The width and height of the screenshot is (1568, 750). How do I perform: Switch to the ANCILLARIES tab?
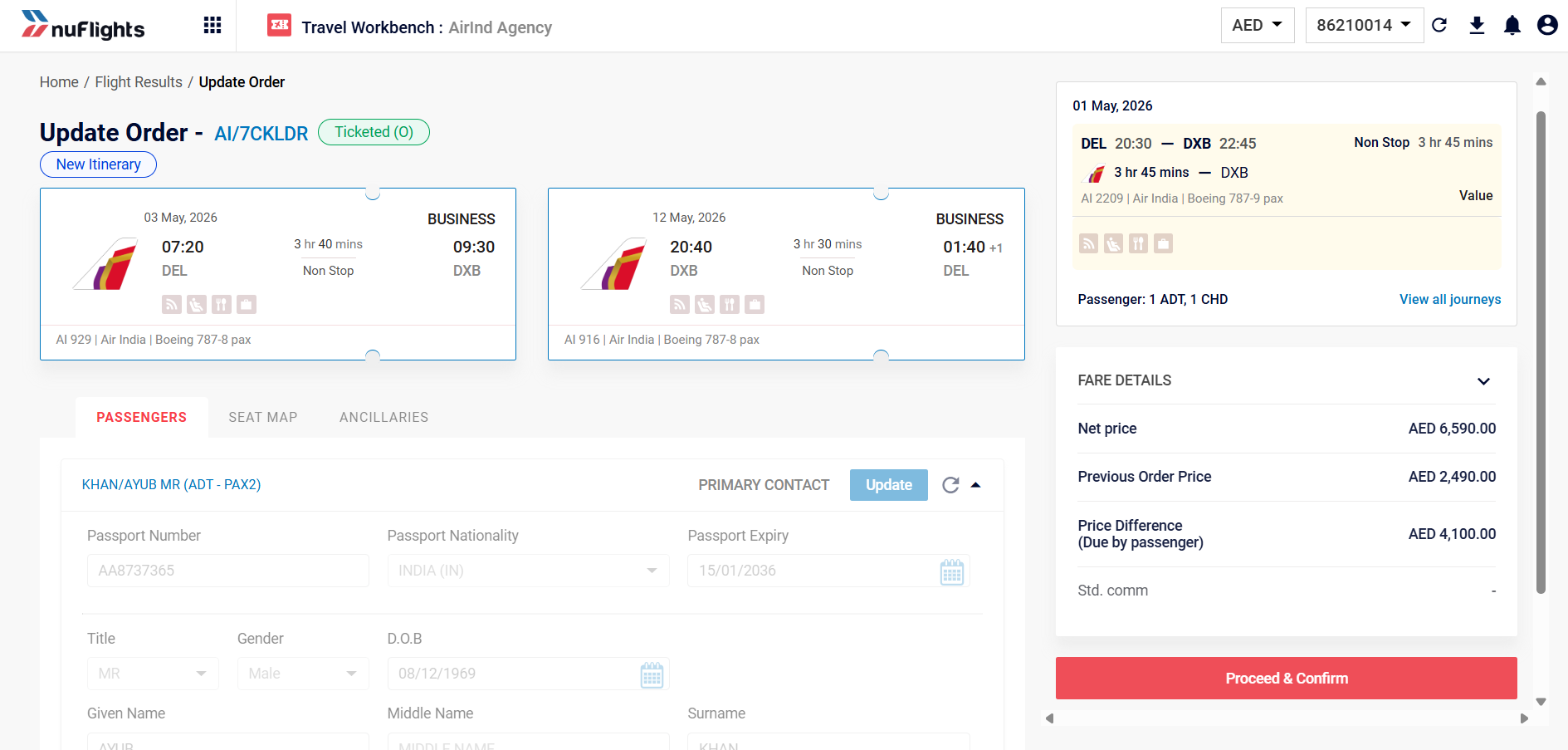pos(383,417)
